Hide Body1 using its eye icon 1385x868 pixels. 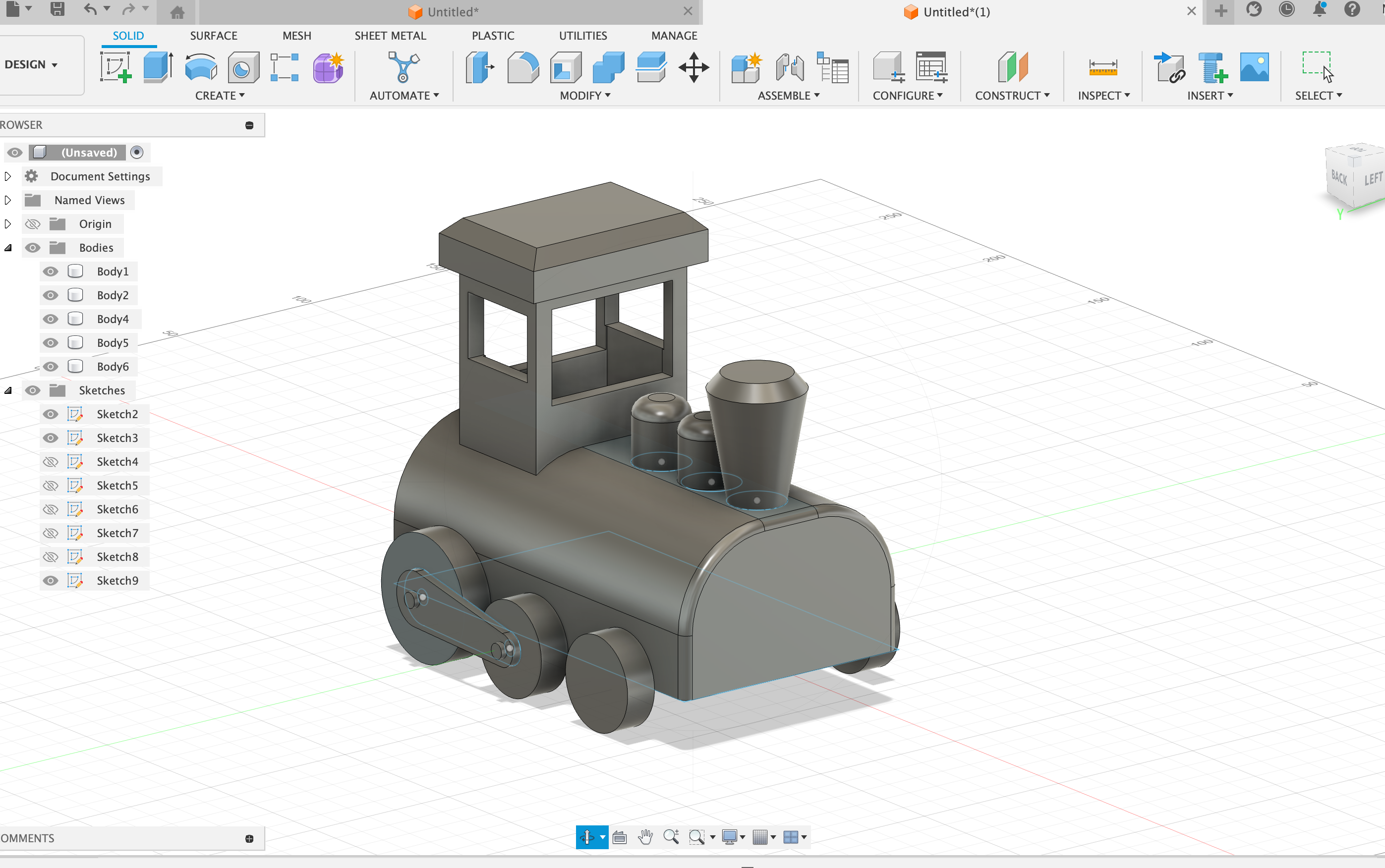[x=51, y=271]
